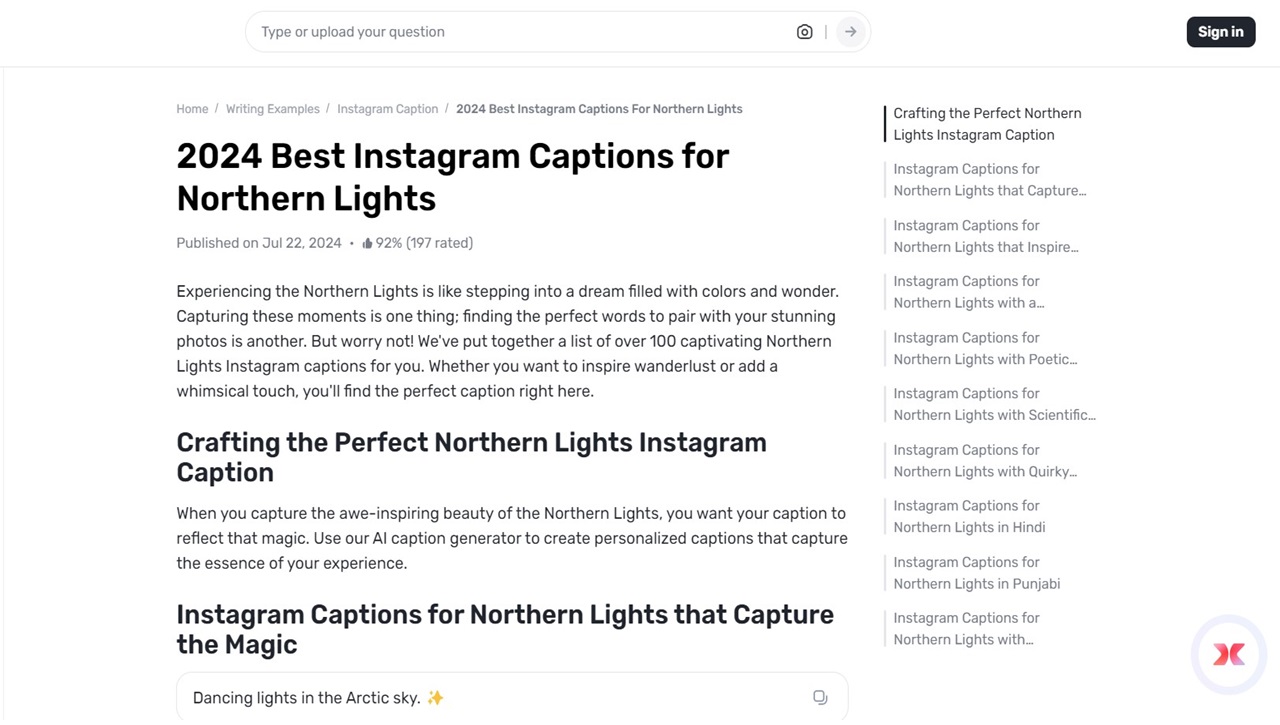1280x725 pixels.
Task: Select the "Quirky" captions sidebar entry
Action: 984,460
